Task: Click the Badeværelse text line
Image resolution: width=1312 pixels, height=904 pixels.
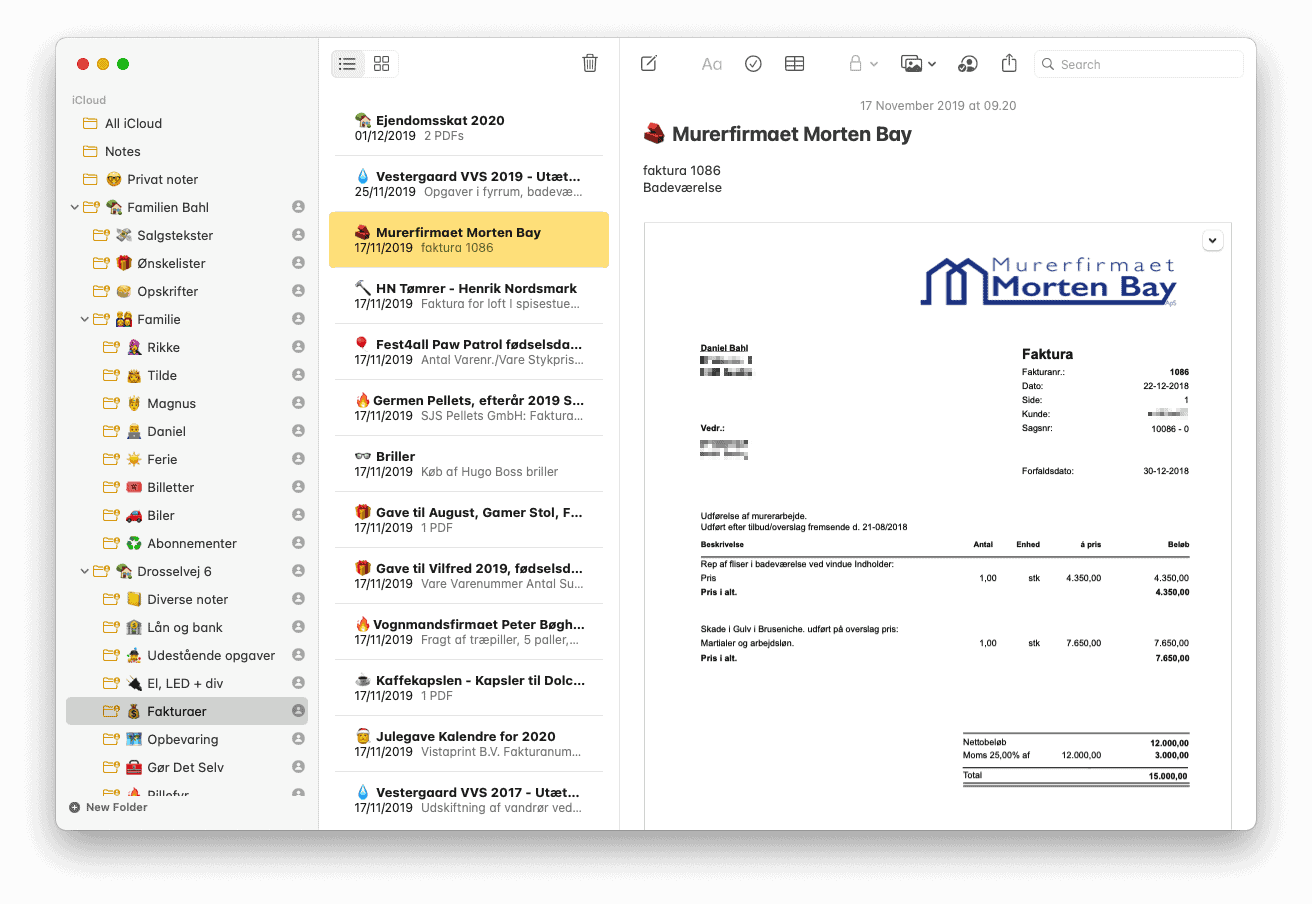Action: 682,187
